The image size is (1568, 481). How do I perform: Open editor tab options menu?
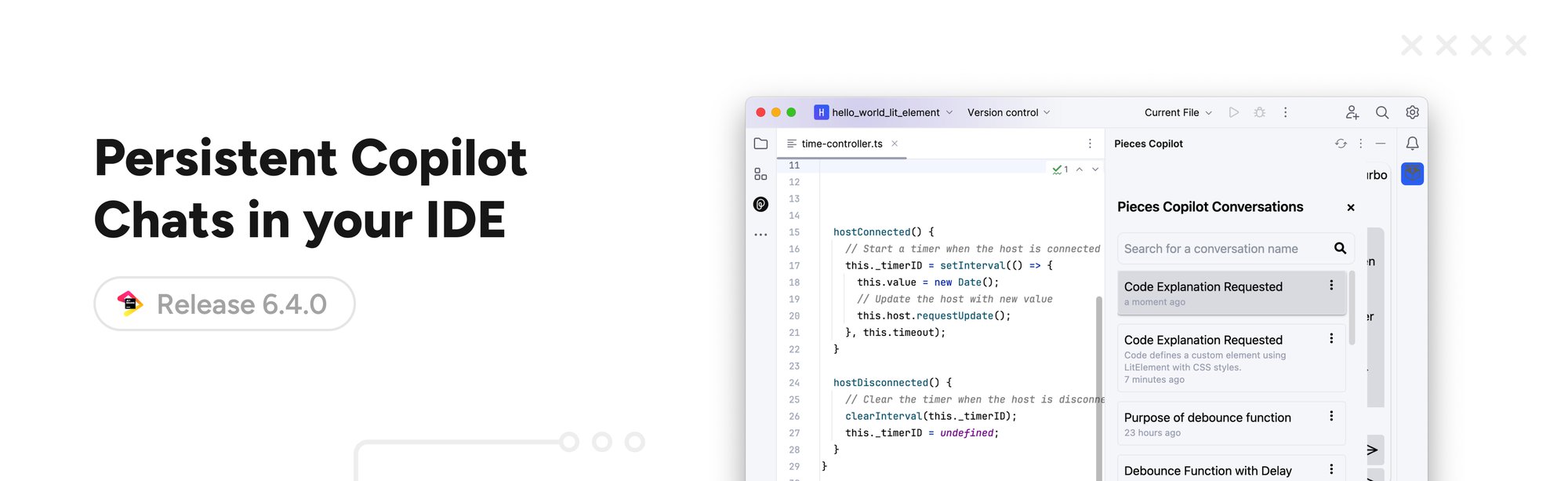1090,144
